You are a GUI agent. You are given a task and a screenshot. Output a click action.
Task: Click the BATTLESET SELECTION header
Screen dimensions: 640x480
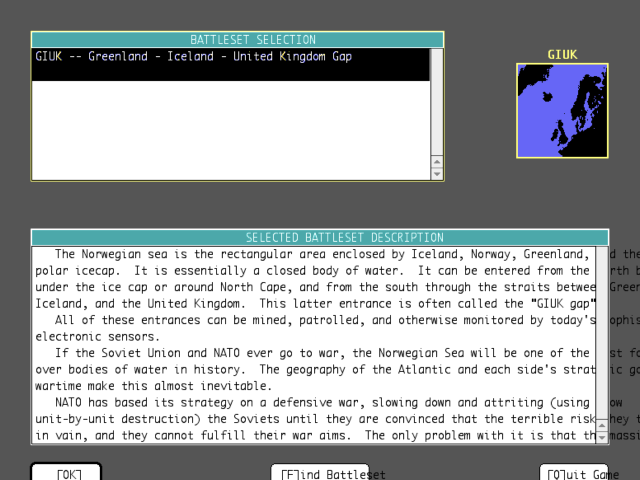[238, 40]
